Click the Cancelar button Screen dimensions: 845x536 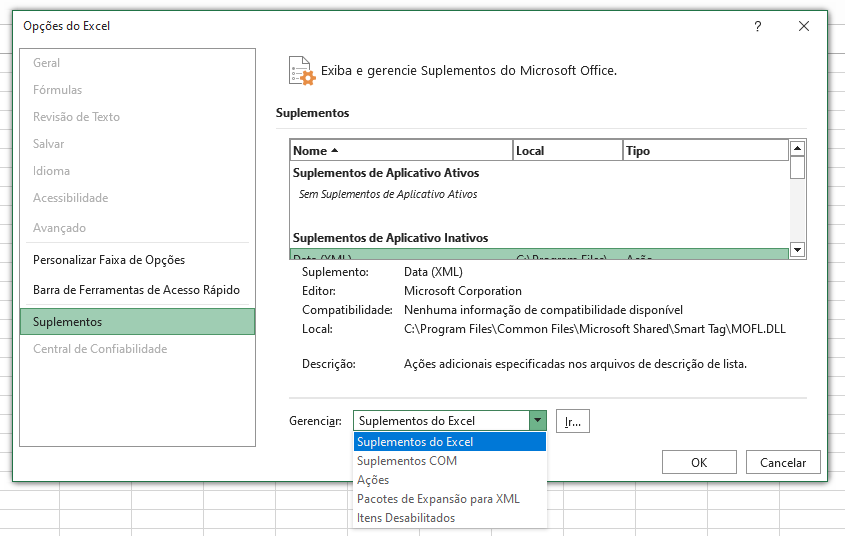point(783,463)
